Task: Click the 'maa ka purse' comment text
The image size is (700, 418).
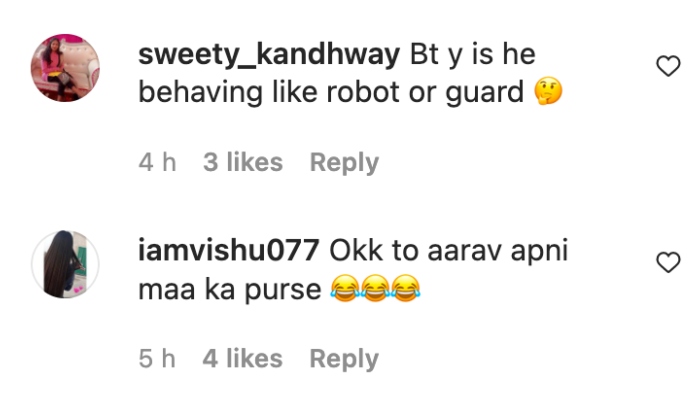Action: (229, 290)
